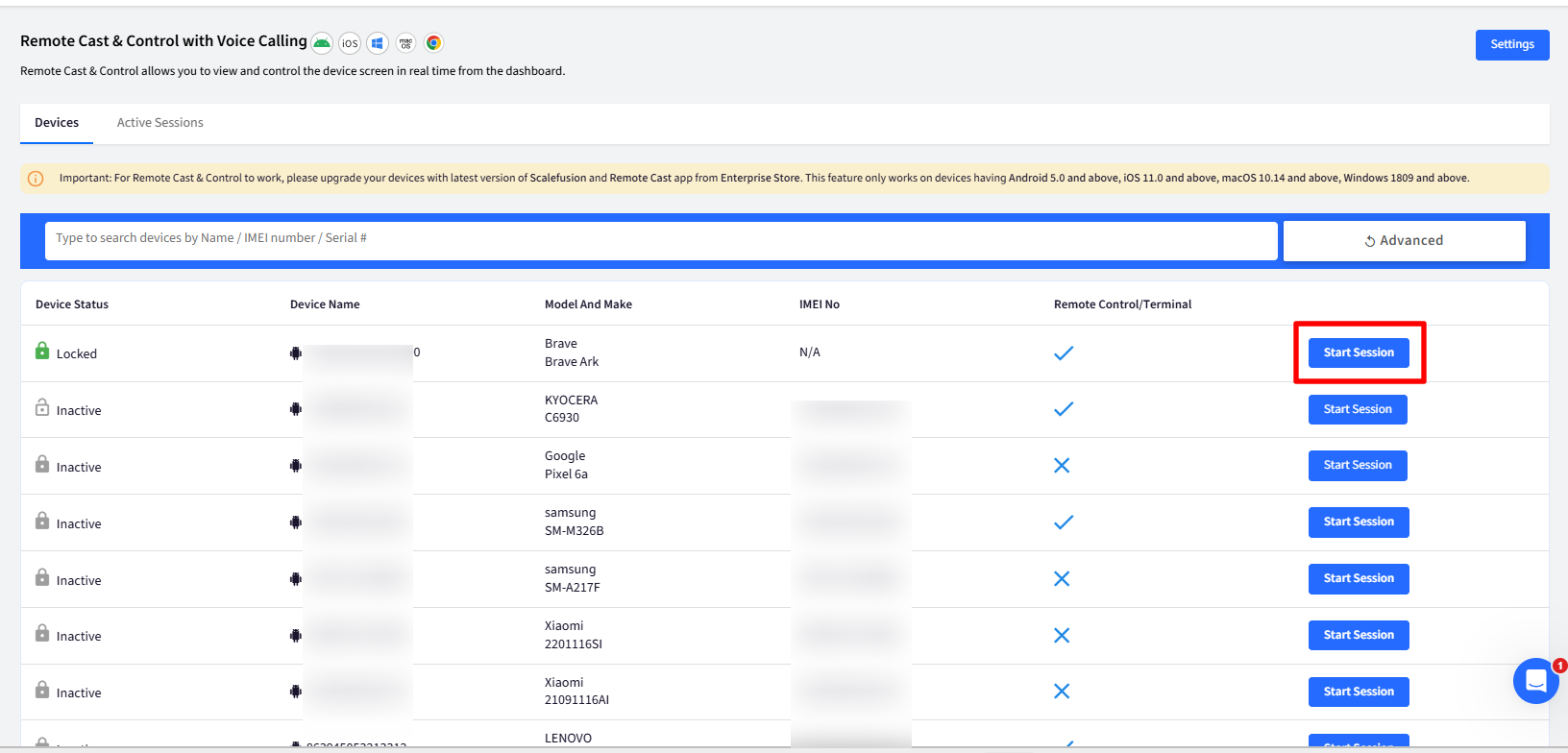Start Session for the KYOCERA C6930 device
Viewport: 1568px width, 753px height.
coord(1358,409)
